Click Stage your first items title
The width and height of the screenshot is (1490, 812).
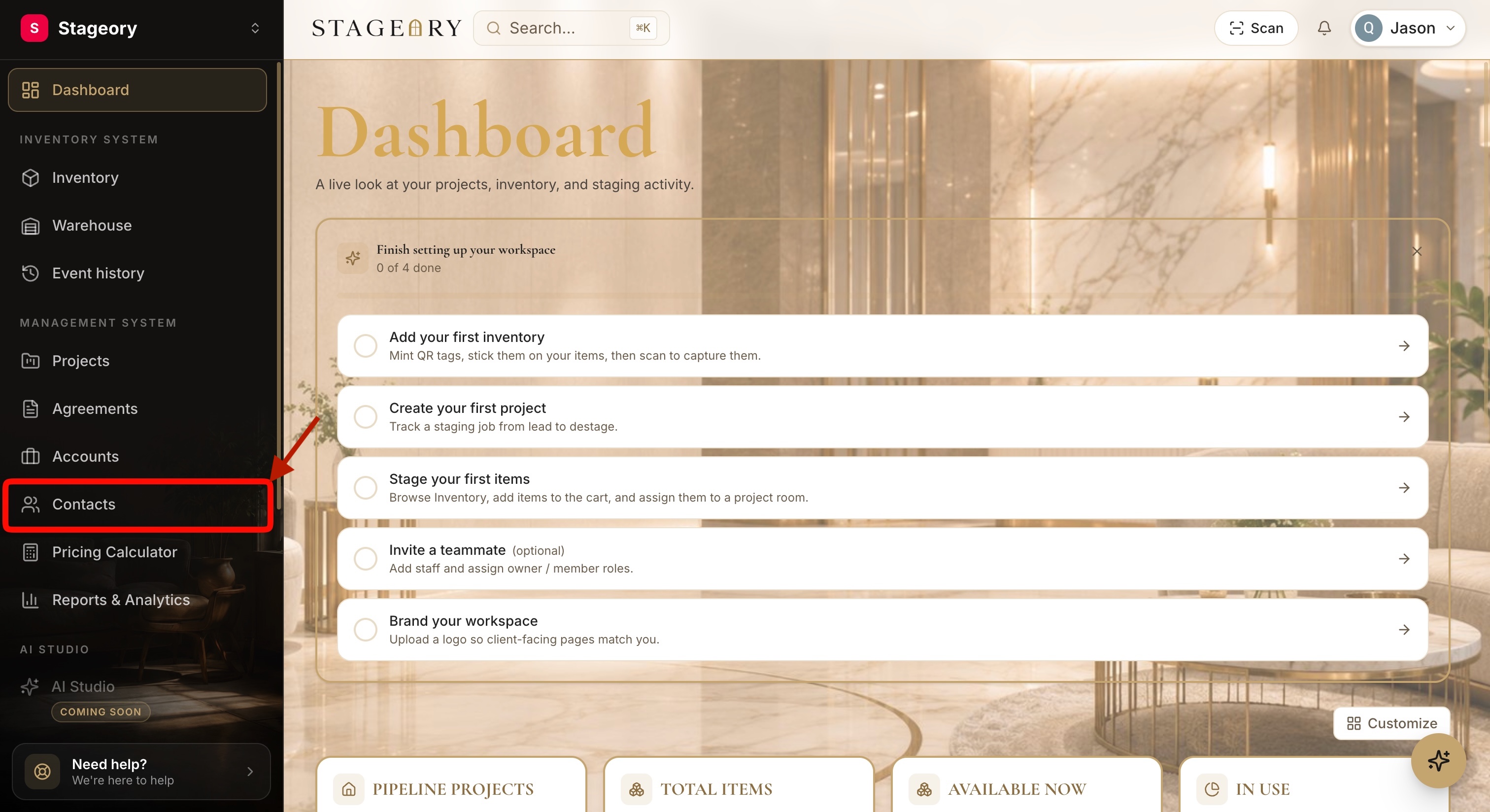(x=459, y=479)
